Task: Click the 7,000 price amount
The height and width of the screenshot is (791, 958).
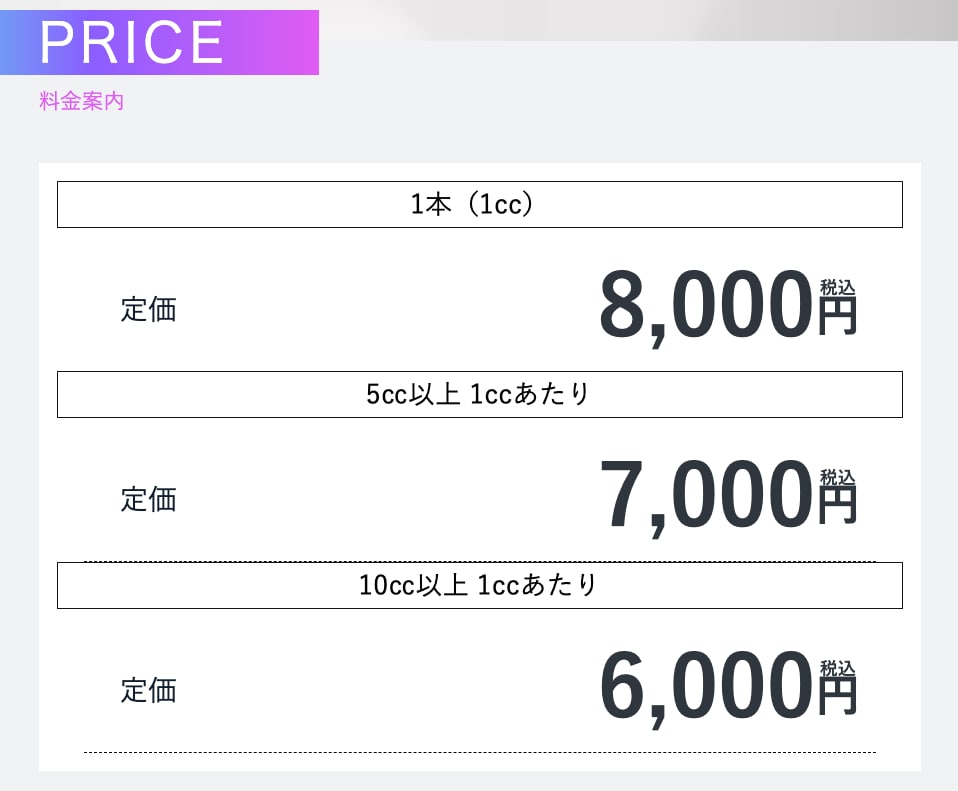Action: 706,498
